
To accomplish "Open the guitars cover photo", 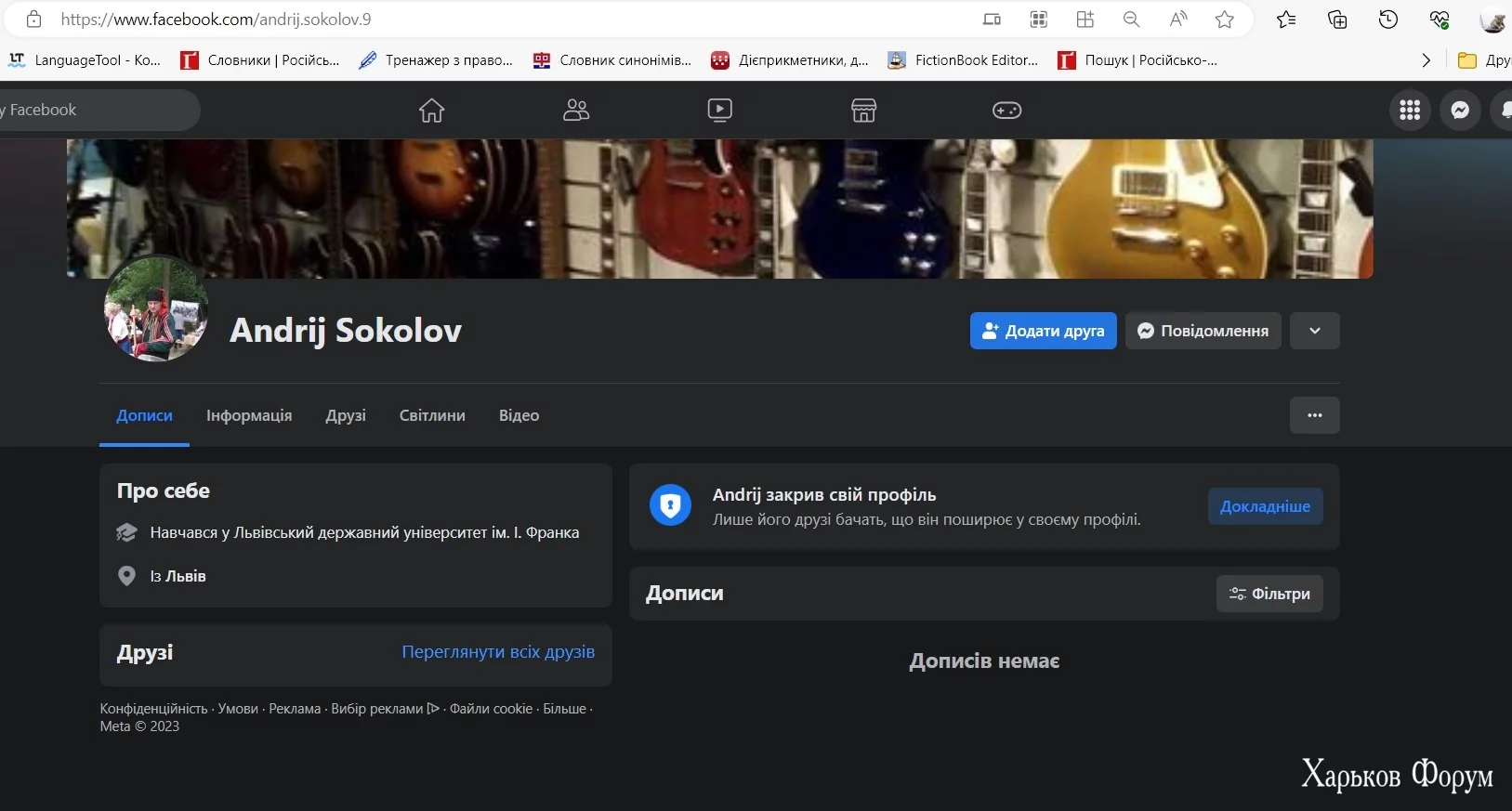I will pyautogui.click(x=719, y=209).
